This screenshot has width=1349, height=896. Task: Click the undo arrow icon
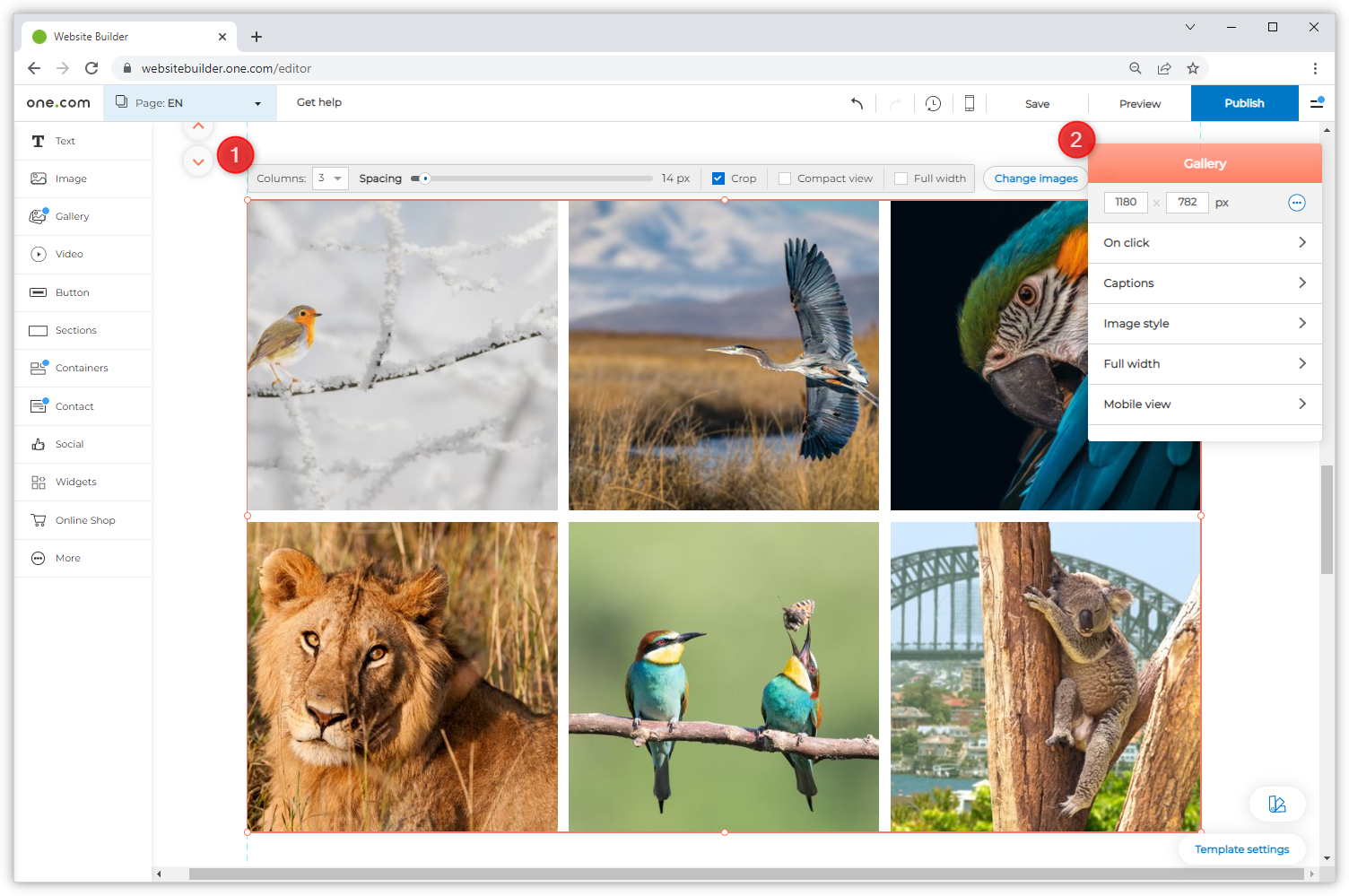[857, 103]
